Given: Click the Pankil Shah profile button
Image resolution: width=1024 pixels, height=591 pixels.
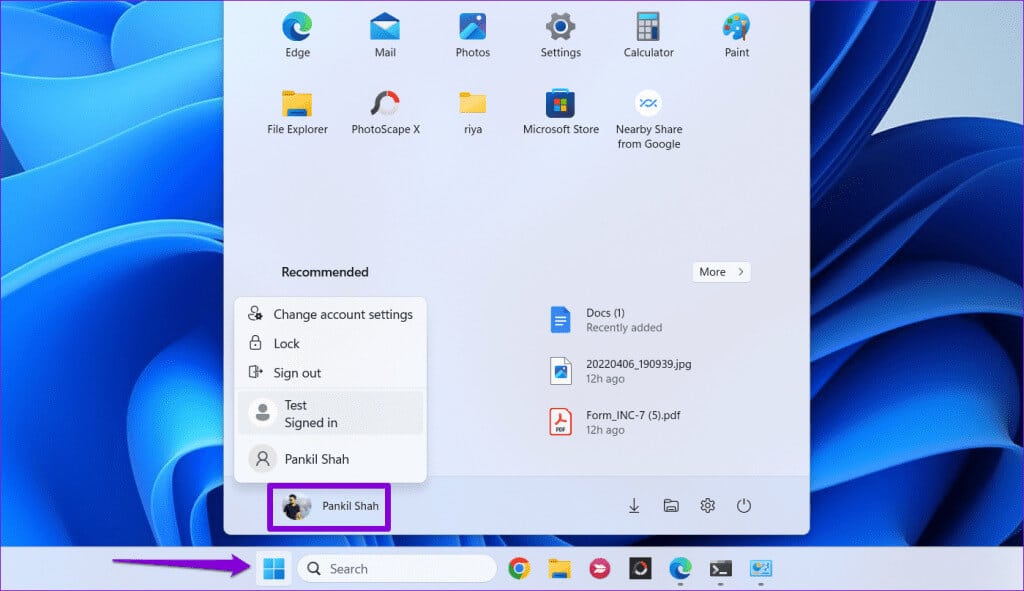Looking at the screenshot, I should coord(329,506).
